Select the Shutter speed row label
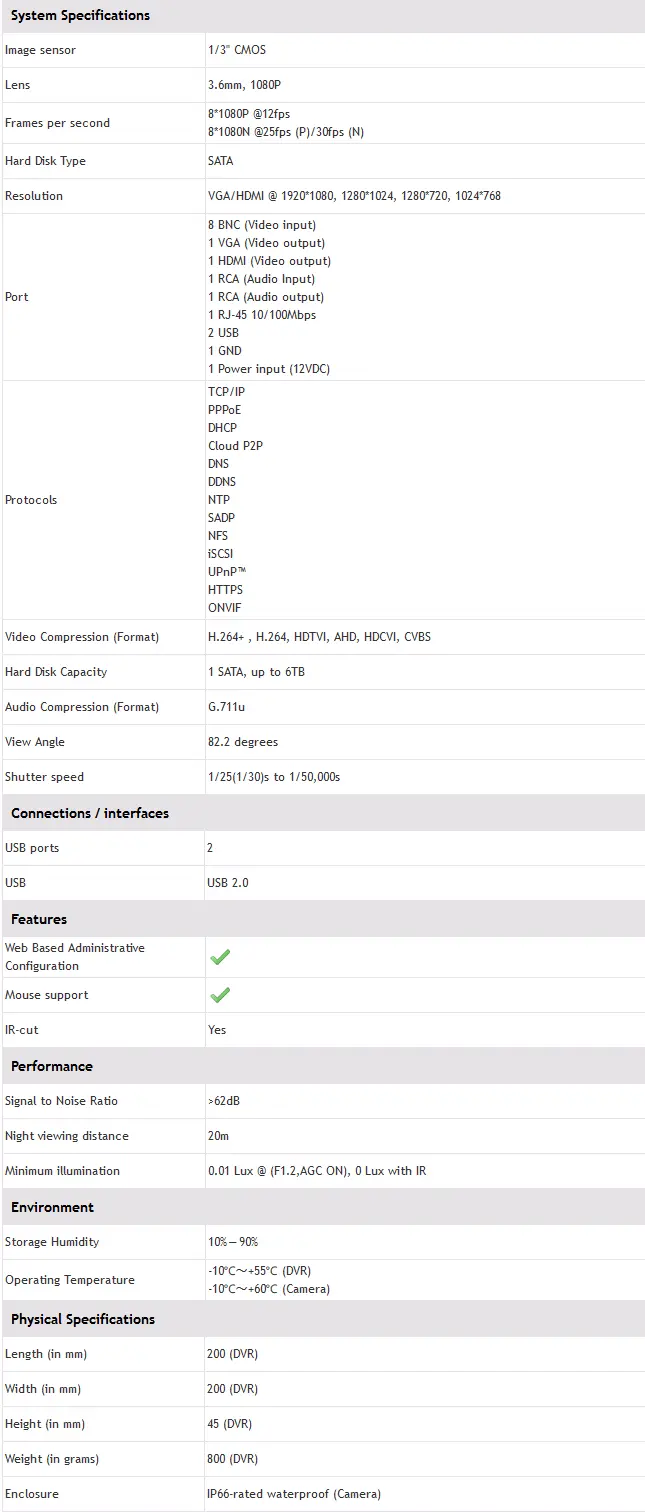Image resolution: width=645 pixels, height=1512 pixels. point(45,777)
